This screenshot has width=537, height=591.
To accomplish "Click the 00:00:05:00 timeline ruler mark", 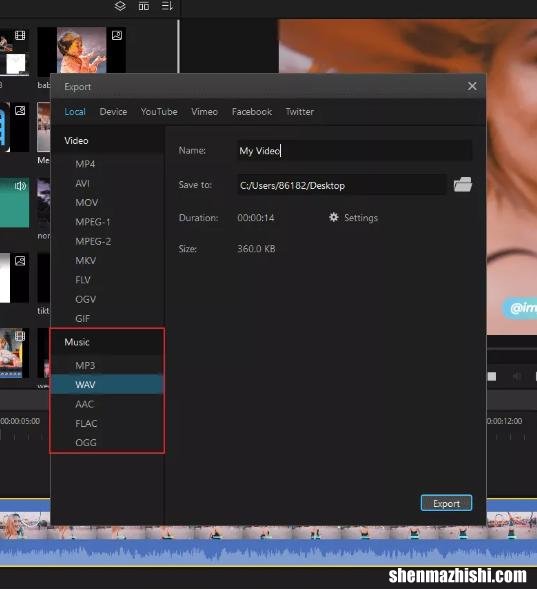I will [20, 421].
